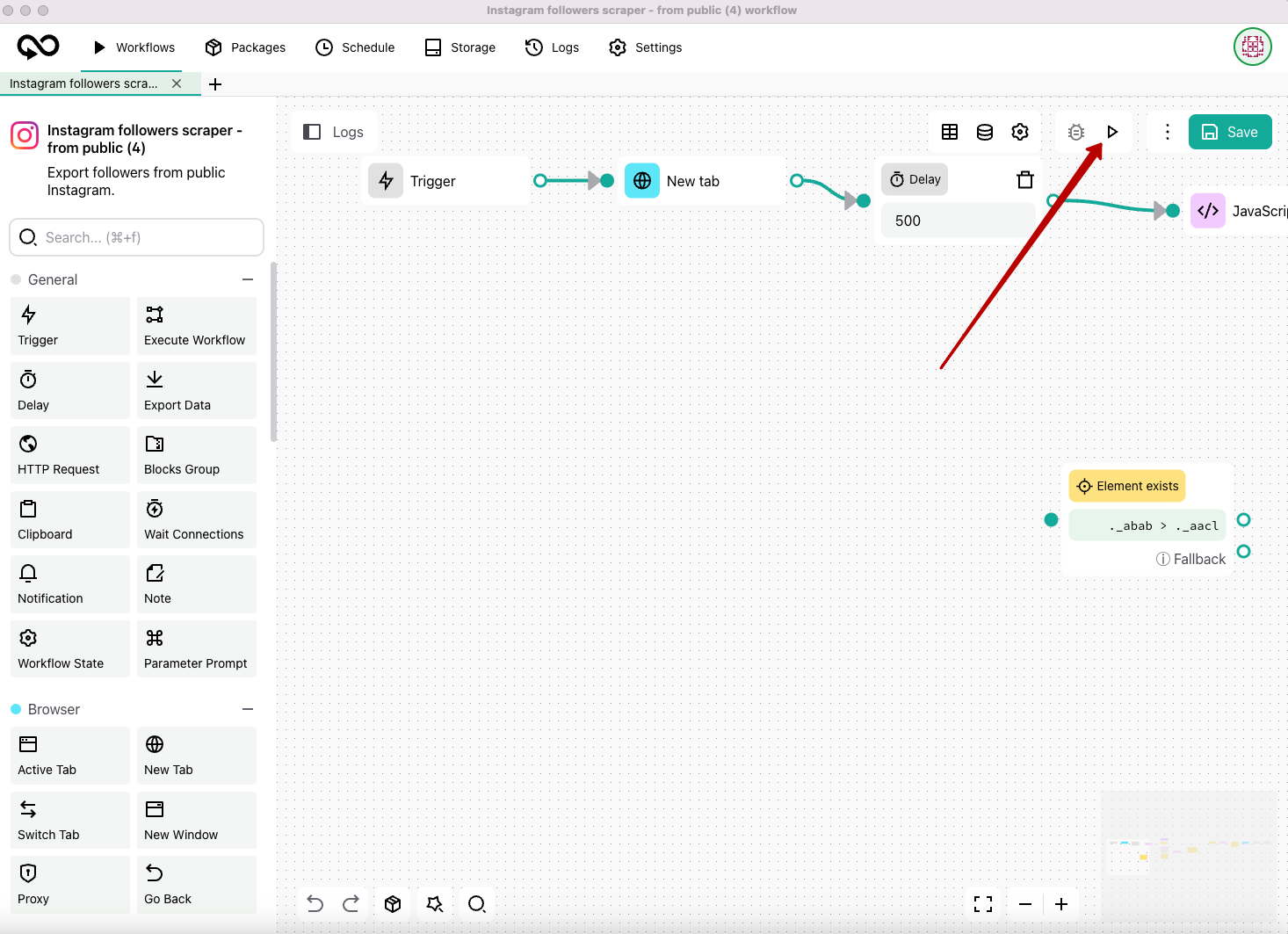1288x934 pixels.
Task: Open the three-dot more options menu
Action: click(x=1167, y=132)
